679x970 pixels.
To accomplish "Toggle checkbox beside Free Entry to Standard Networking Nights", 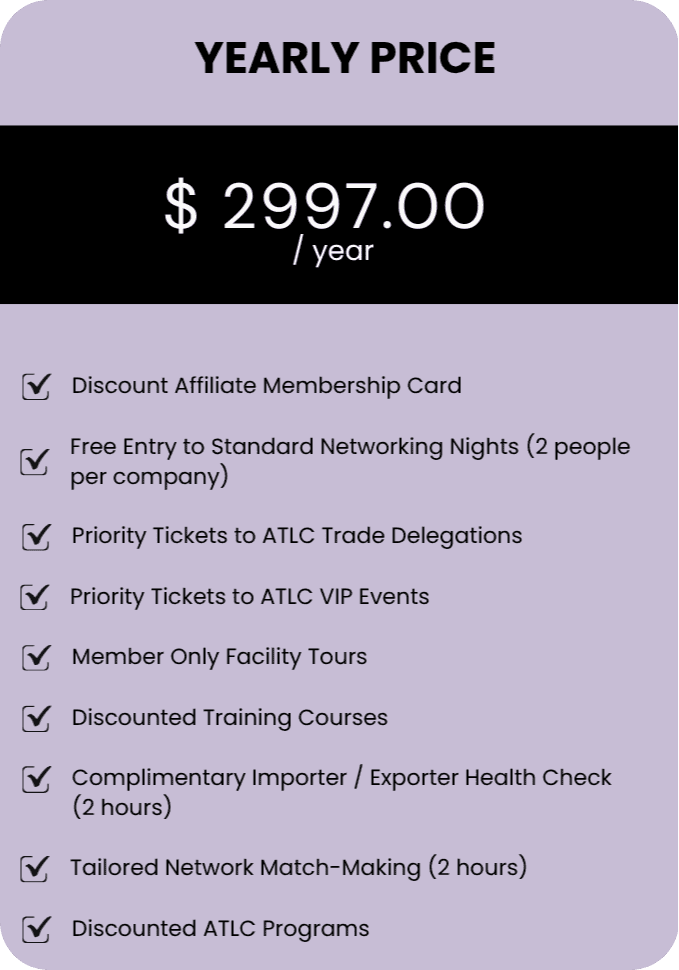I will coord(36,461).
